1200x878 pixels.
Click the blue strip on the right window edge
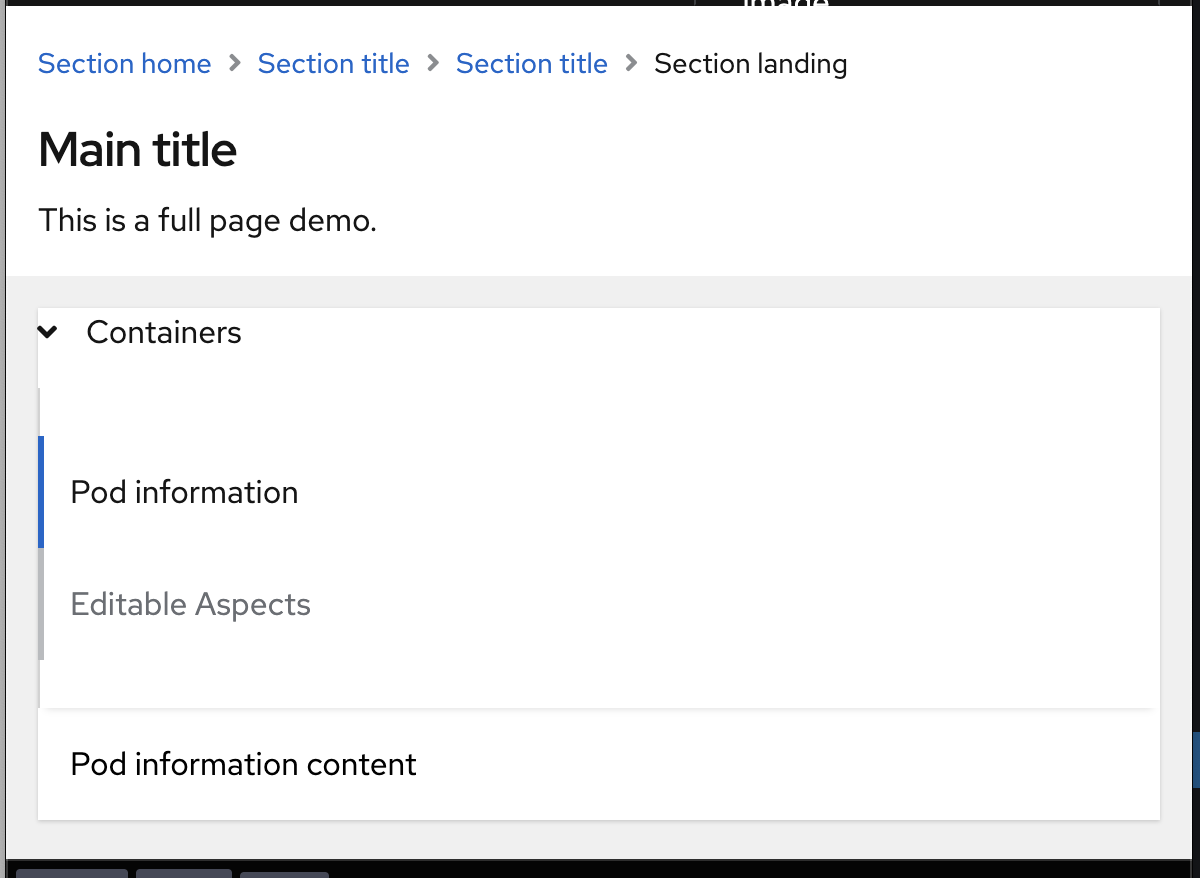(1196, 760)
